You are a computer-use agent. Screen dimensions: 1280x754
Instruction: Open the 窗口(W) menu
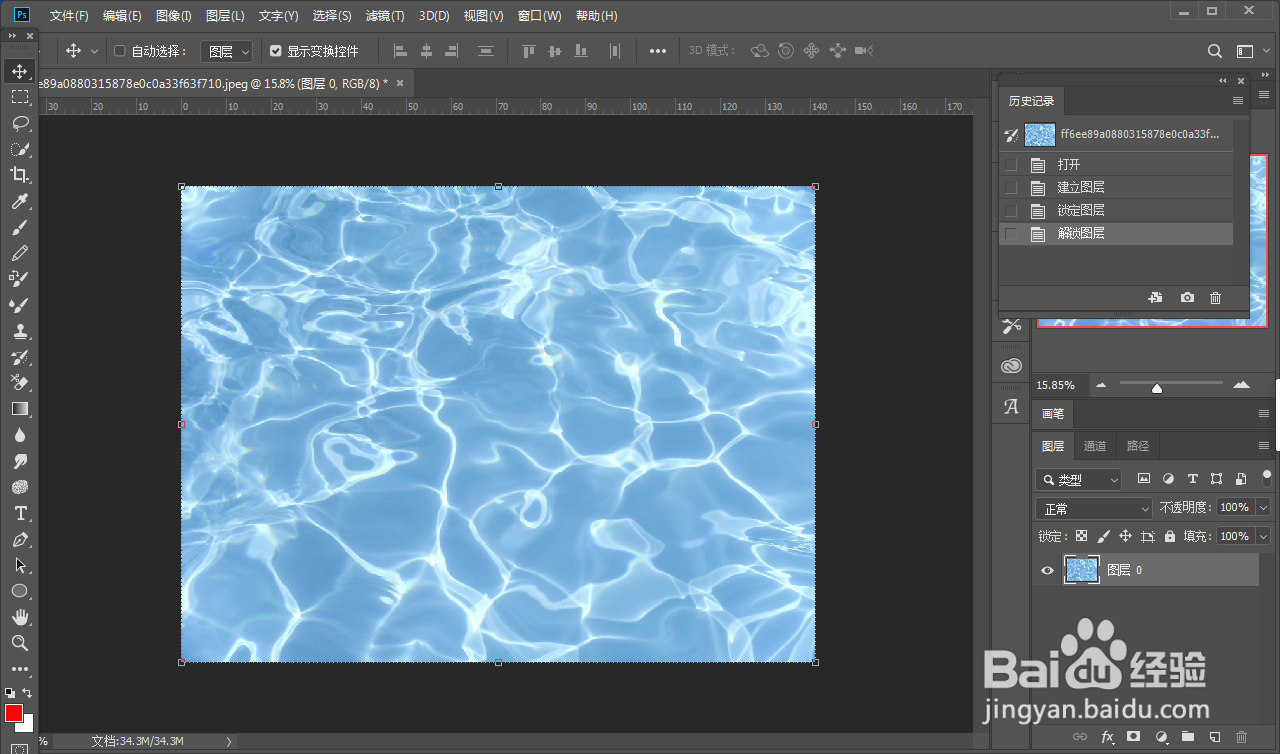(540, 16)
